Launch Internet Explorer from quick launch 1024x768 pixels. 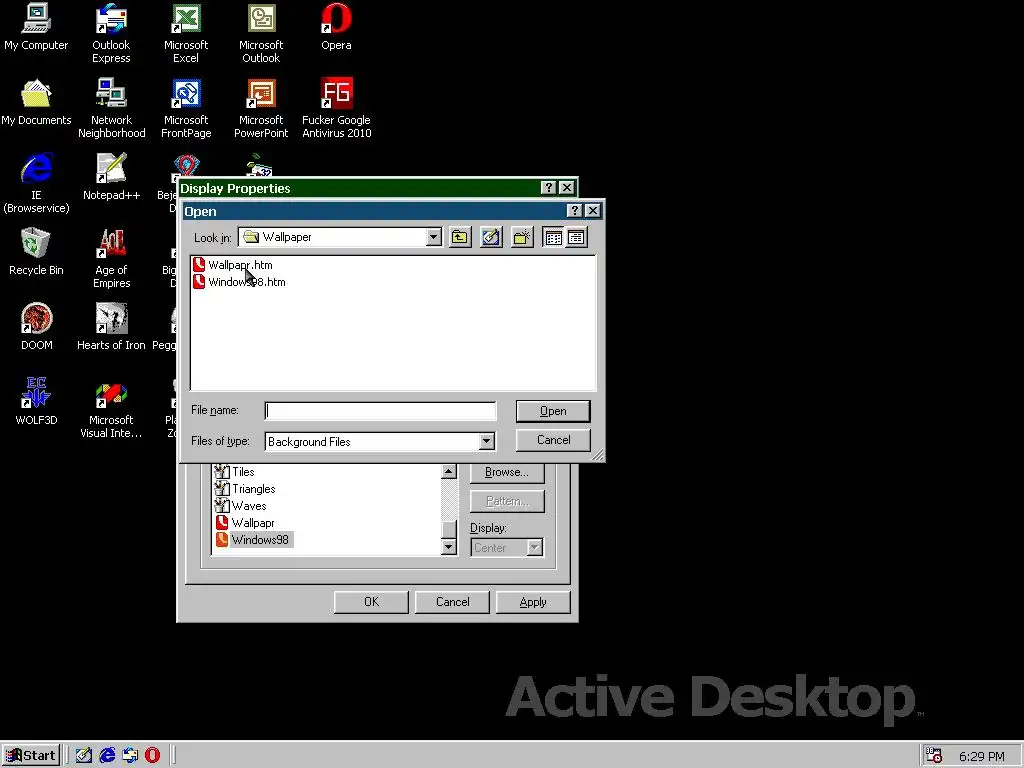pos(107,756)
